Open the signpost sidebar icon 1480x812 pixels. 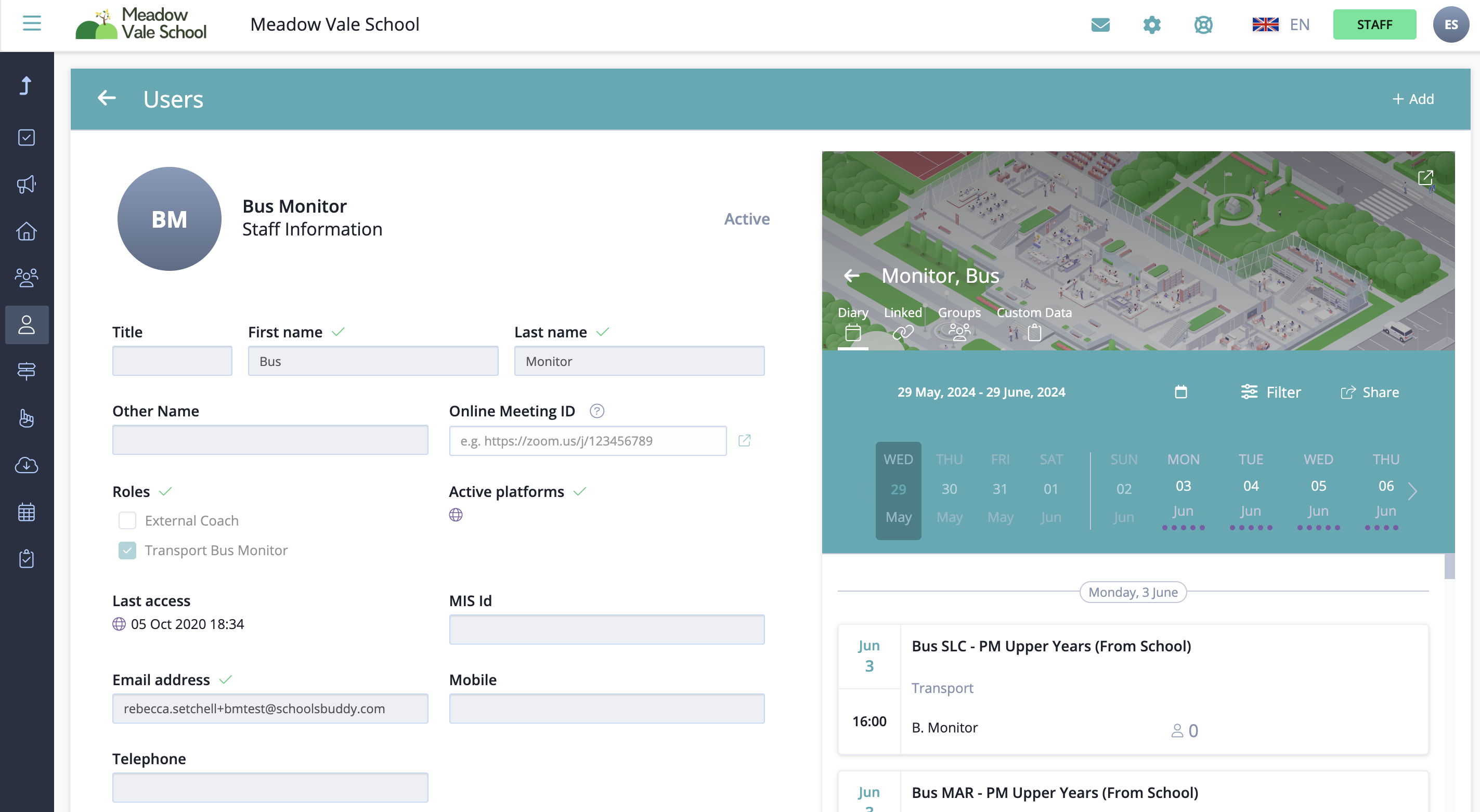click(27, 372)
